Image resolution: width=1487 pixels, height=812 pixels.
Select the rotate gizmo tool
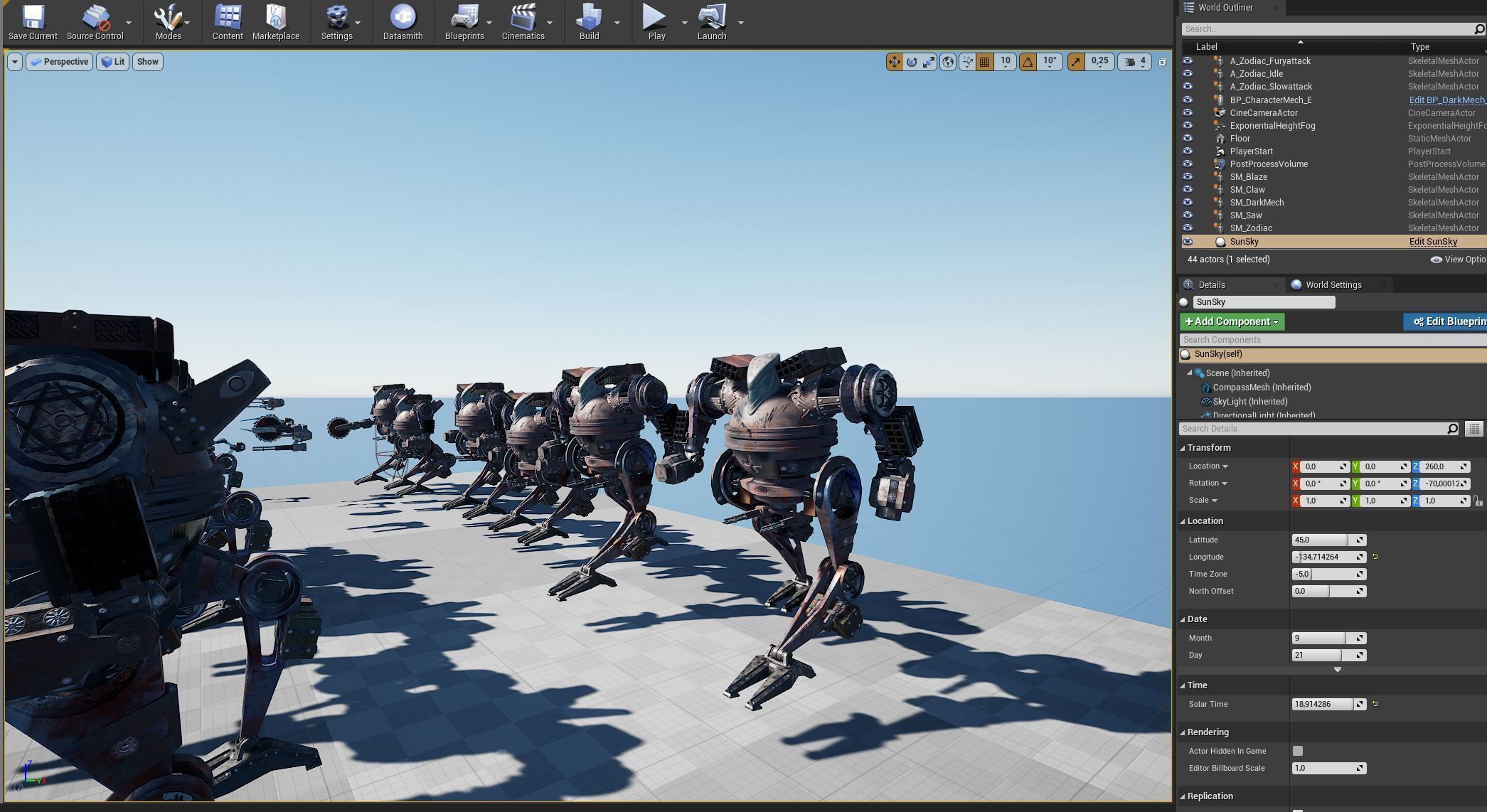click(912, 62)
